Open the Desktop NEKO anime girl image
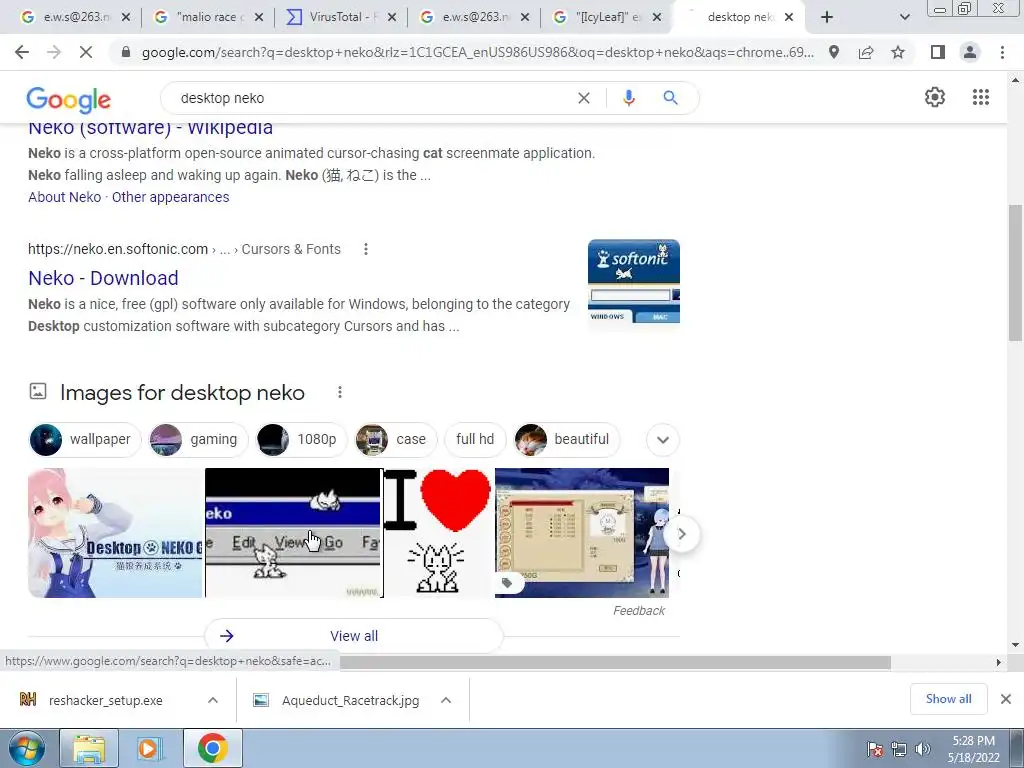1024x768 pixels. coord(116,533)
